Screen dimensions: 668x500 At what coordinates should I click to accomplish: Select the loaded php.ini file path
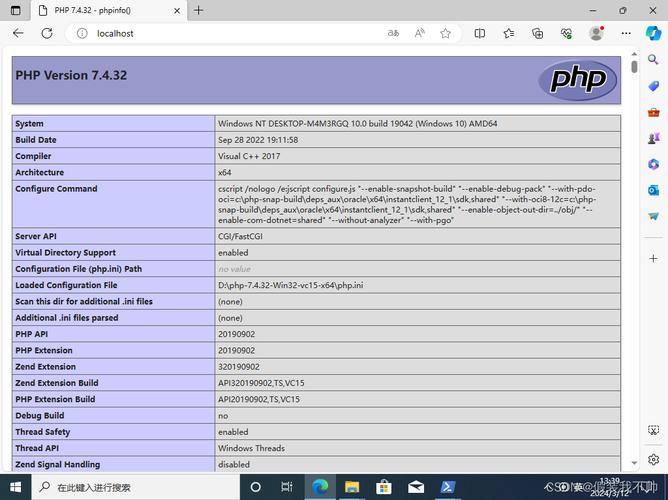pos(291,285)
